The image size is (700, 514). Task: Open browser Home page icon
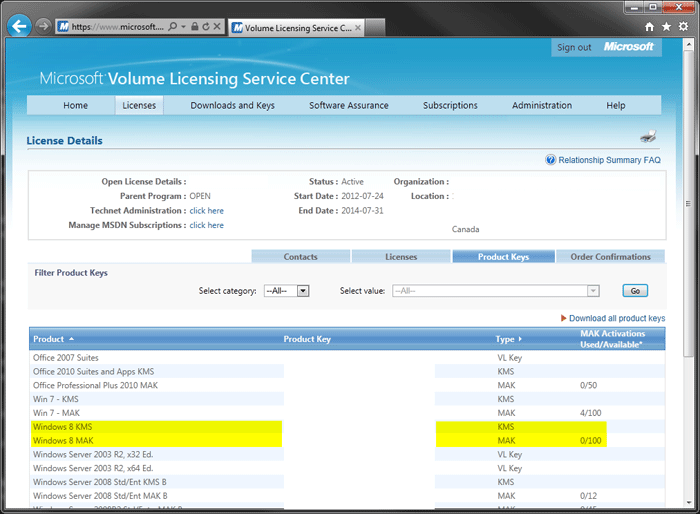click(x=651, y=27)
